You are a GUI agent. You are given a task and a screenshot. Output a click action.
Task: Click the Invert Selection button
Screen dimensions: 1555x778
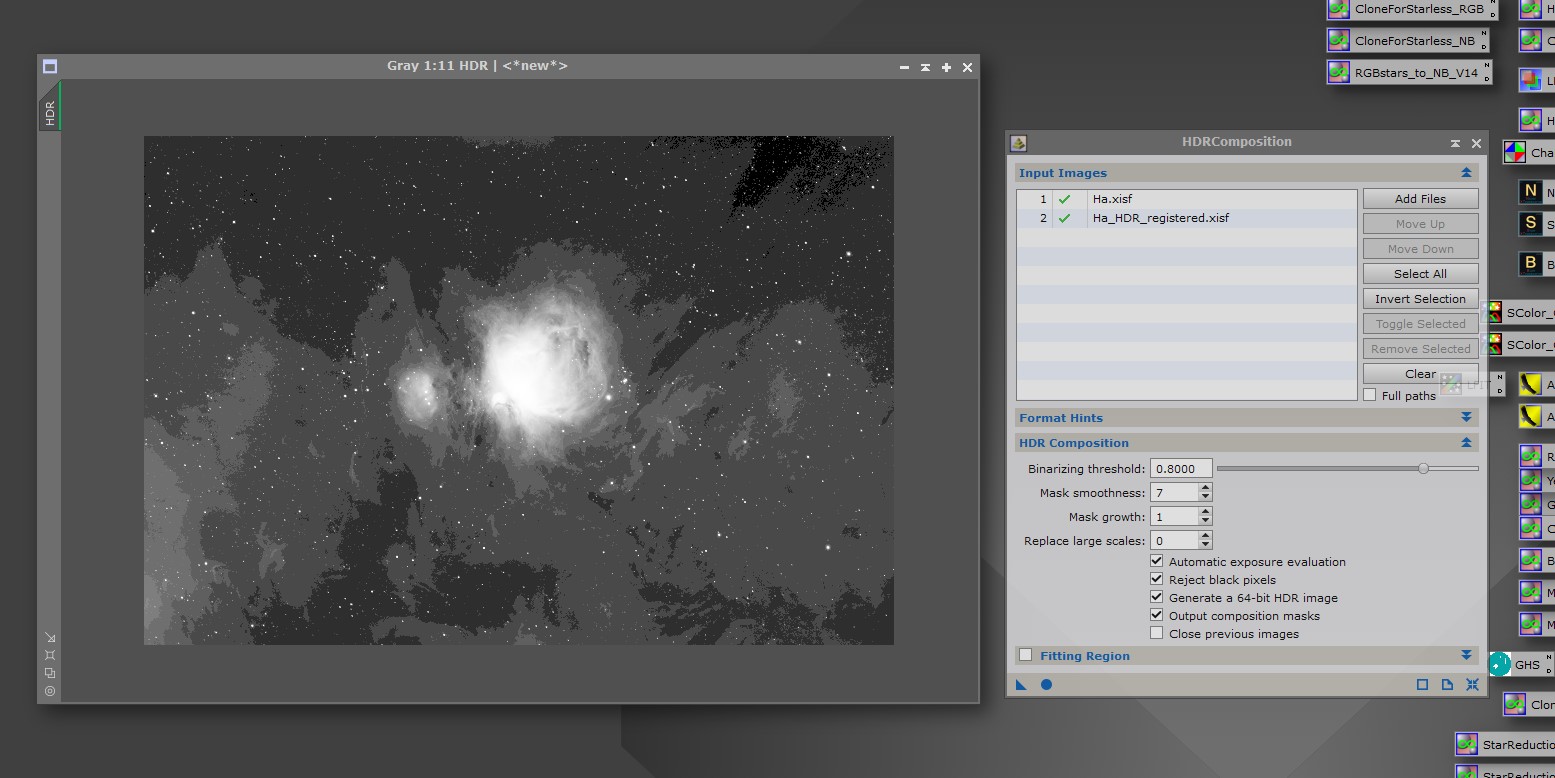pos(1420,299)
